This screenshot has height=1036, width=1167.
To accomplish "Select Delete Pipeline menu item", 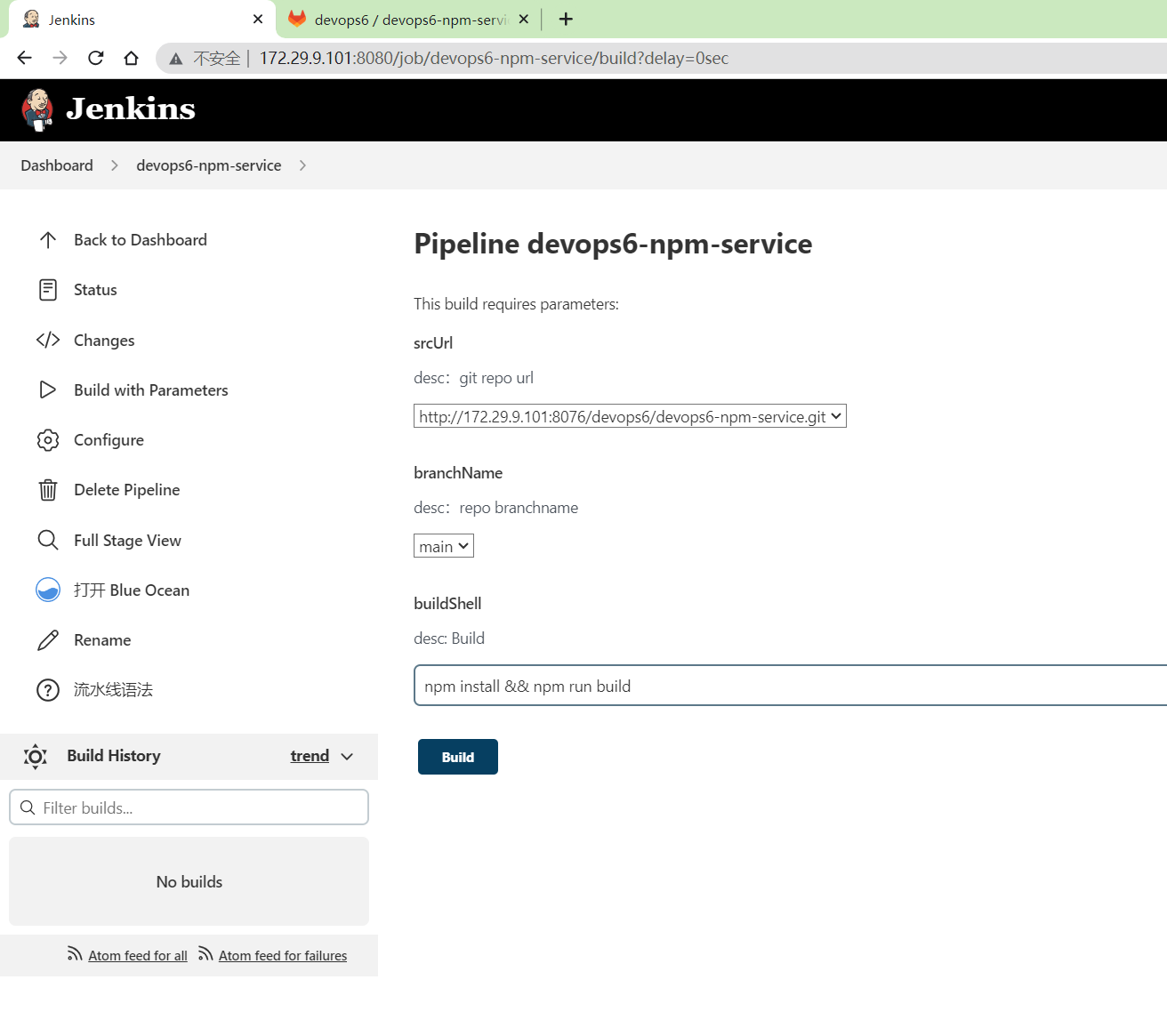I will [127, 490].
